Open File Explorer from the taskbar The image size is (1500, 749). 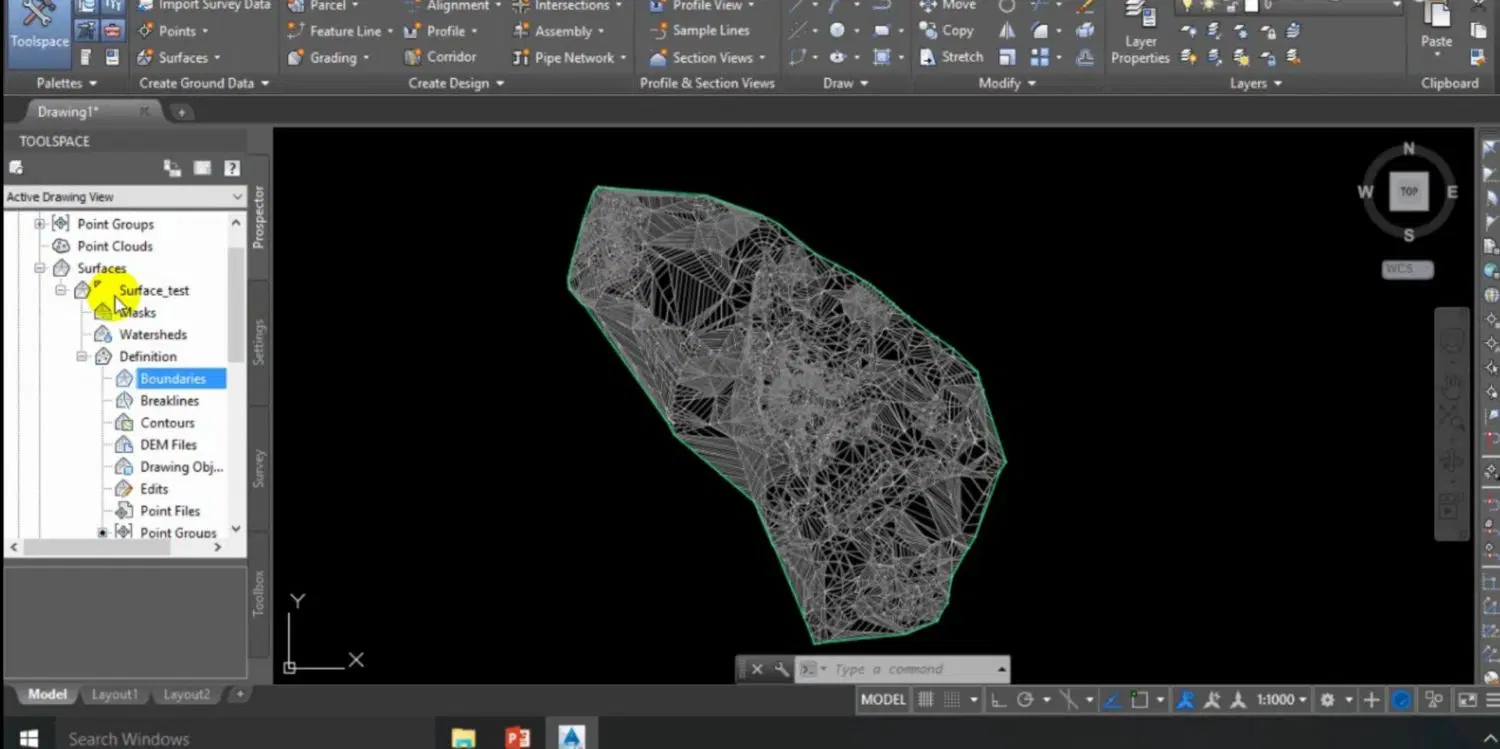point(463,738)
